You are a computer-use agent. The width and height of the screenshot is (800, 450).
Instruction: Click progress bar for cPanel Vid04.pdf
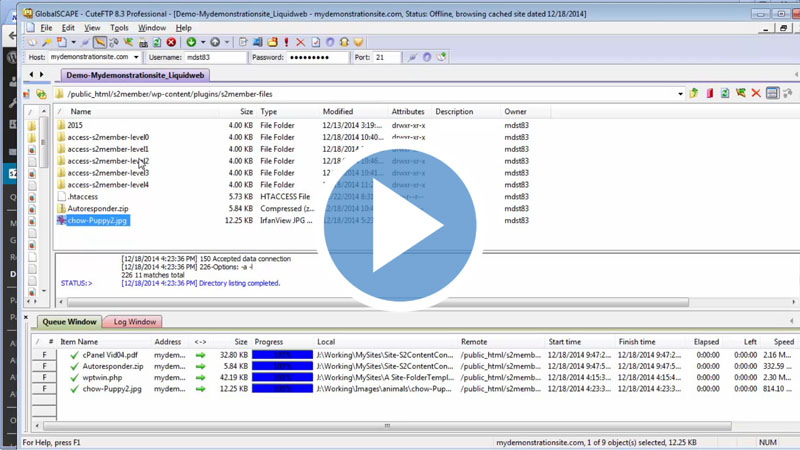[x=282, y=355]
